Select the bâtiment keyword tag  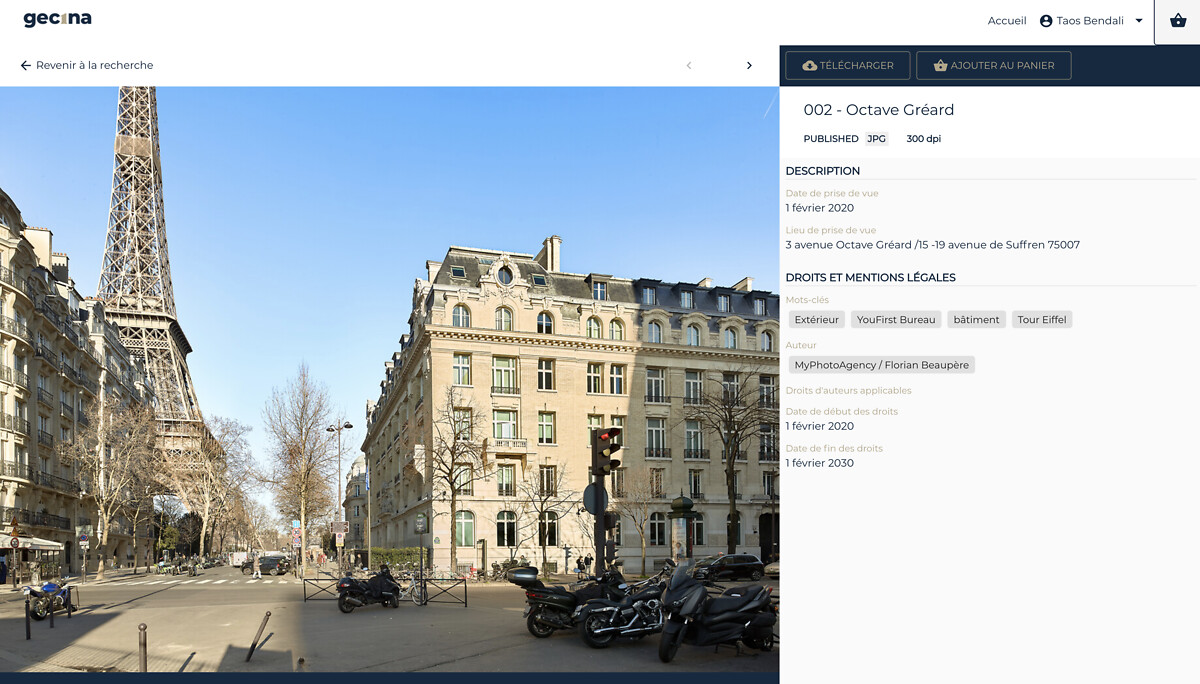pyautogui.click(x=977, y=320)
